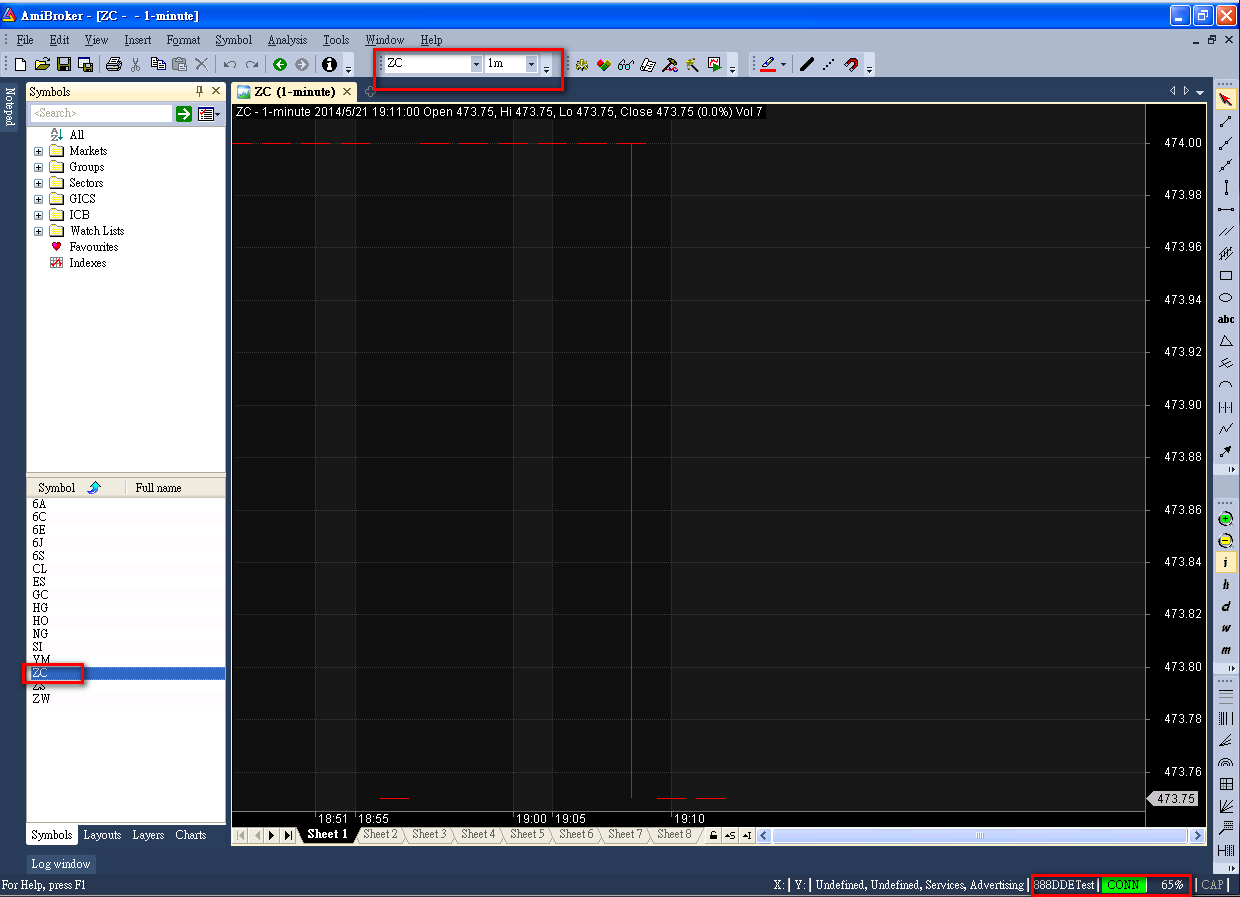Click the Zoom out magnifier icon

pyautogui.click(x=1226, y=541)
